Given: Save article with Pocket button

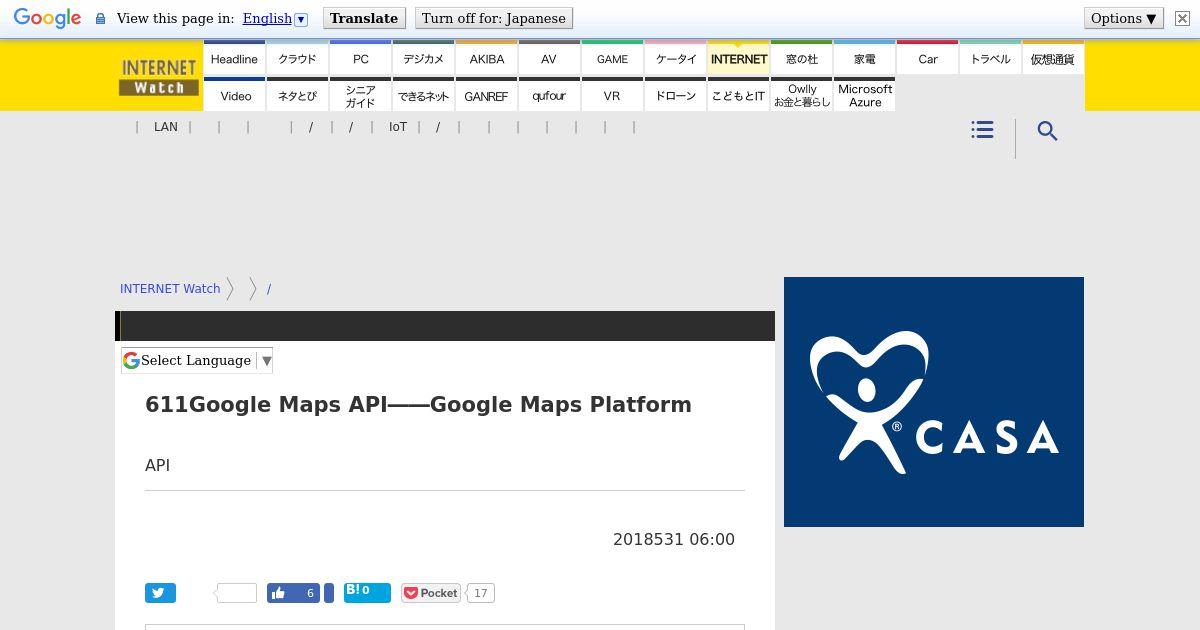Looking at the screenshot, I should click(430, 593).
